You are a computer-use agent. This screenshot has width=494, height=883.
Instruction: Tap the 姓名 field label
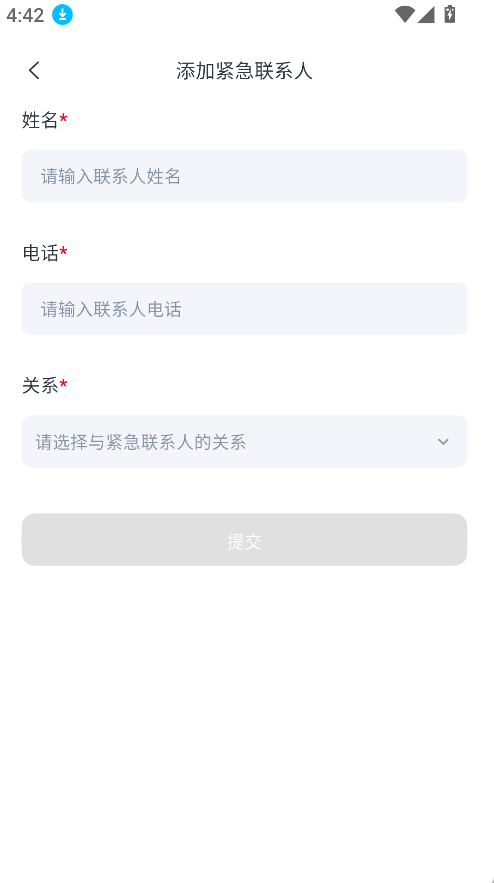(40, 120)
